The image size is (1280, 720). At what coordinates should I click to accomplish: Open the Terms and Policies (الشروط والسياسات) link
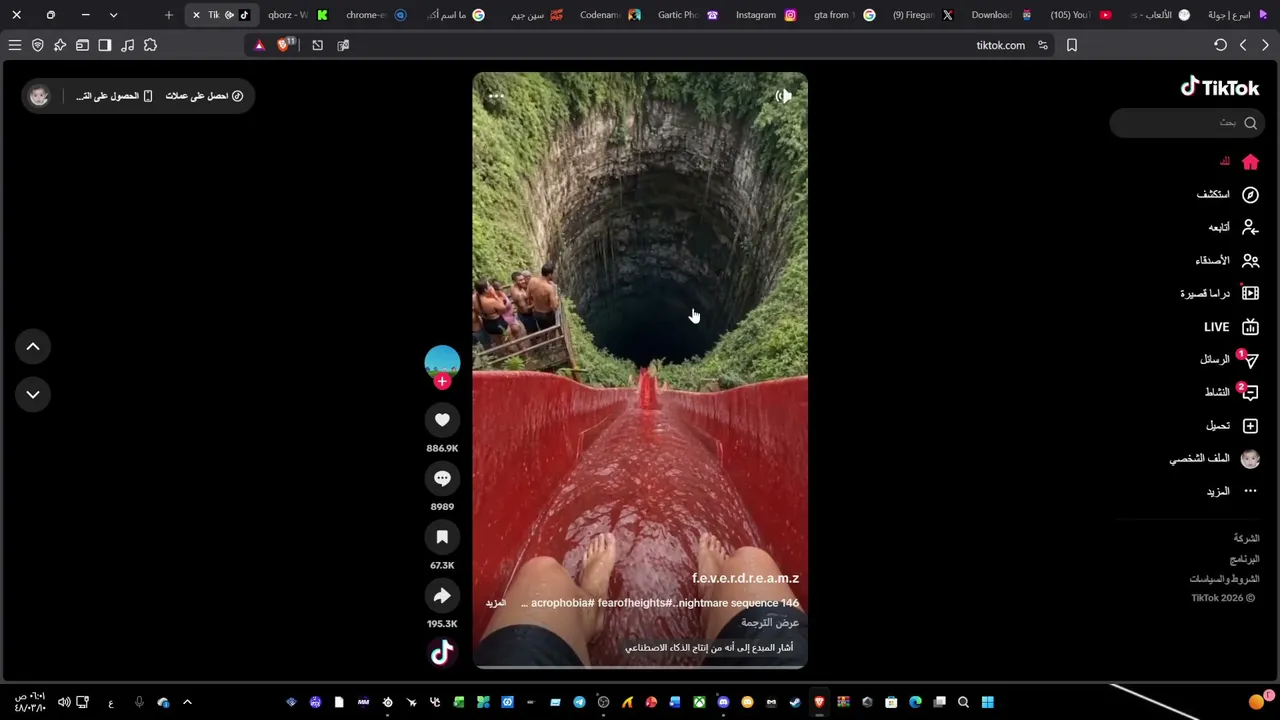1224,579
